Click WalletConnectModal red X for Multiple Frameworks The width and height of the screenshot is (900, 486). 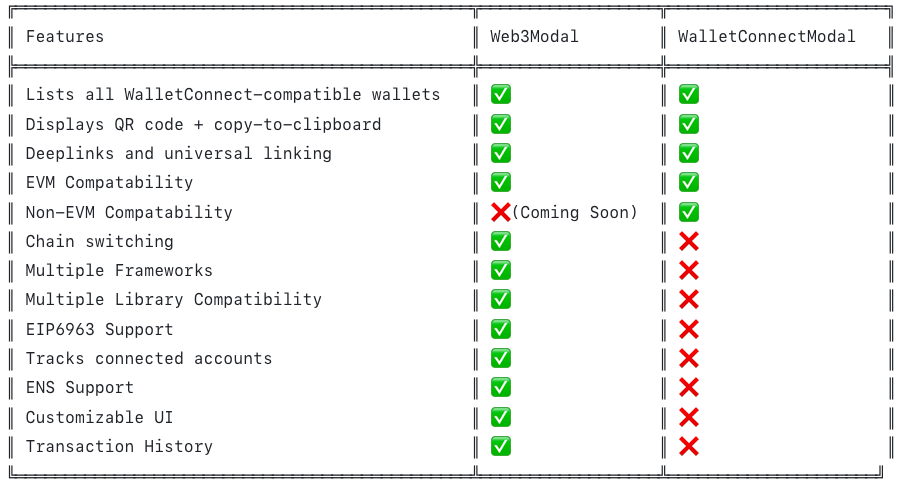point(688,270)
